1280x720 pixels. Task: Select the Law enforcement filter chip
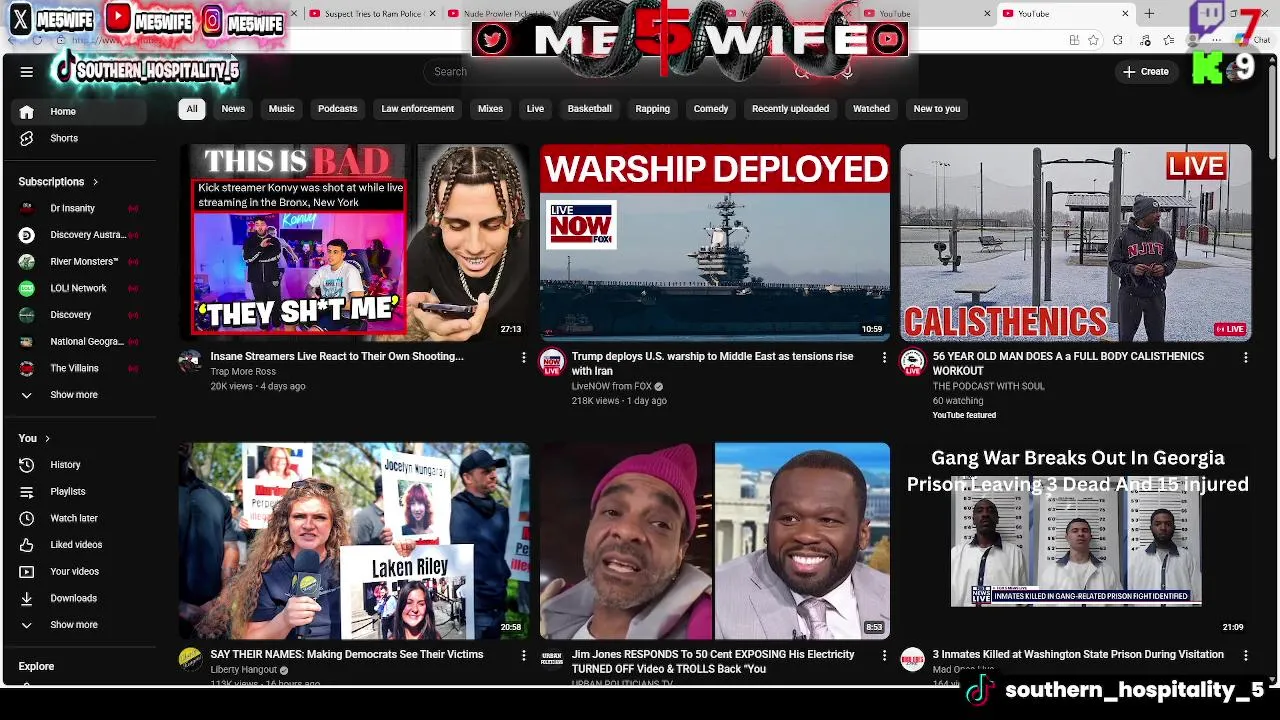418,109
